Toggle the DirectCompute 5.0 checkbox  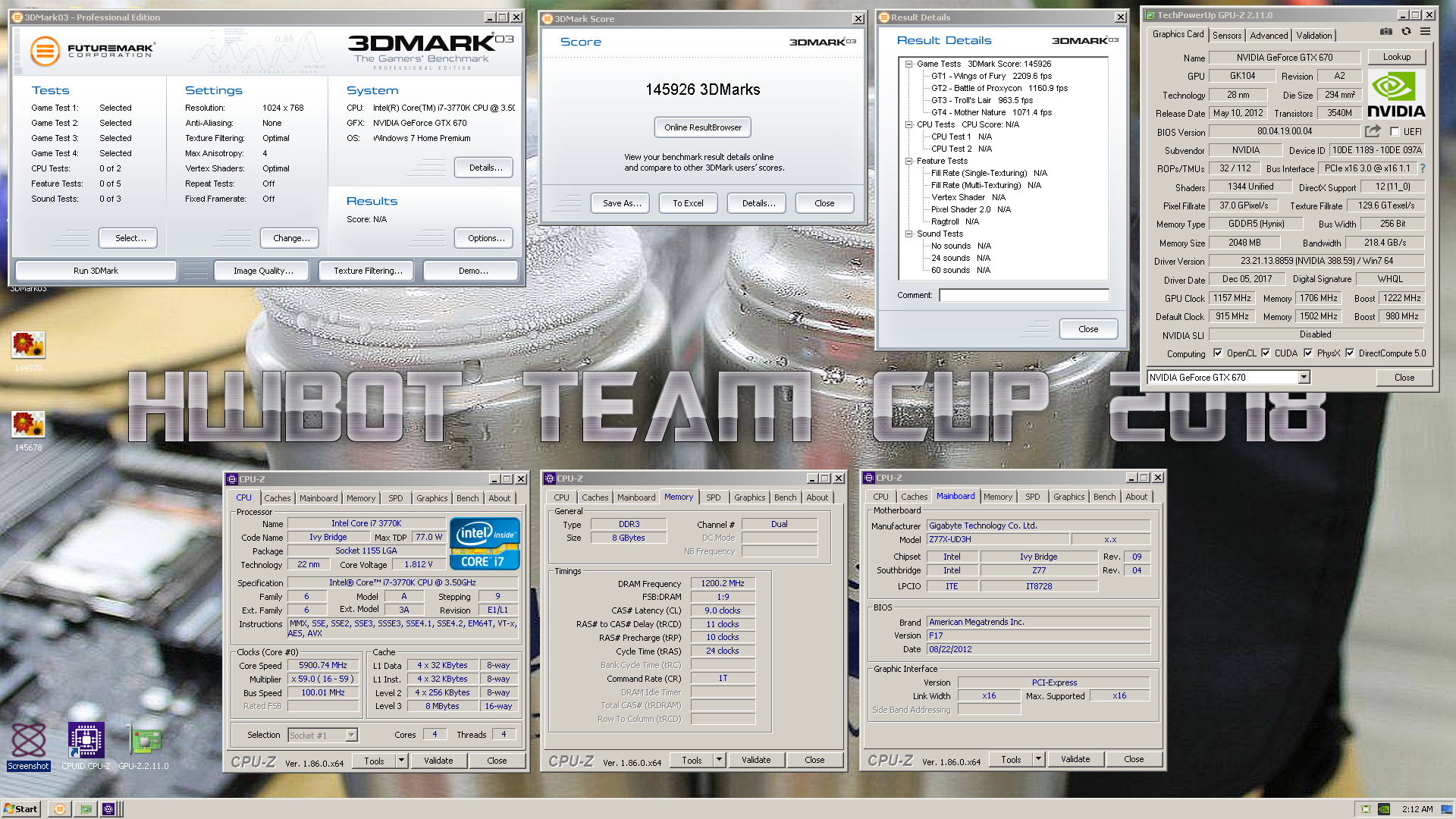(x=1349, y=353)
